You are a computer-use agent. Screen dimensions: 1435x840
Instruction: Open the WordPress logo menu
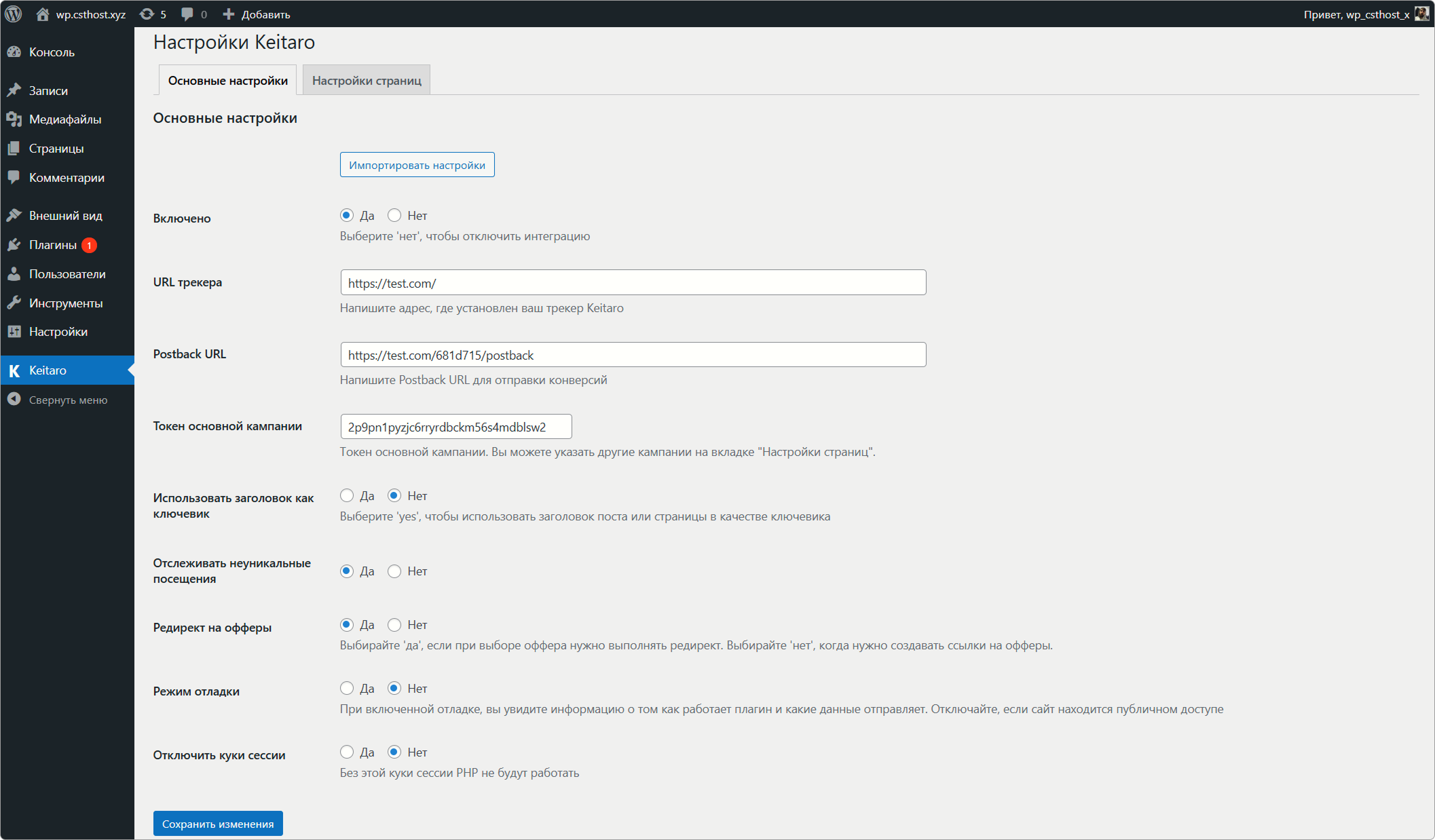(x=14, y=14)
